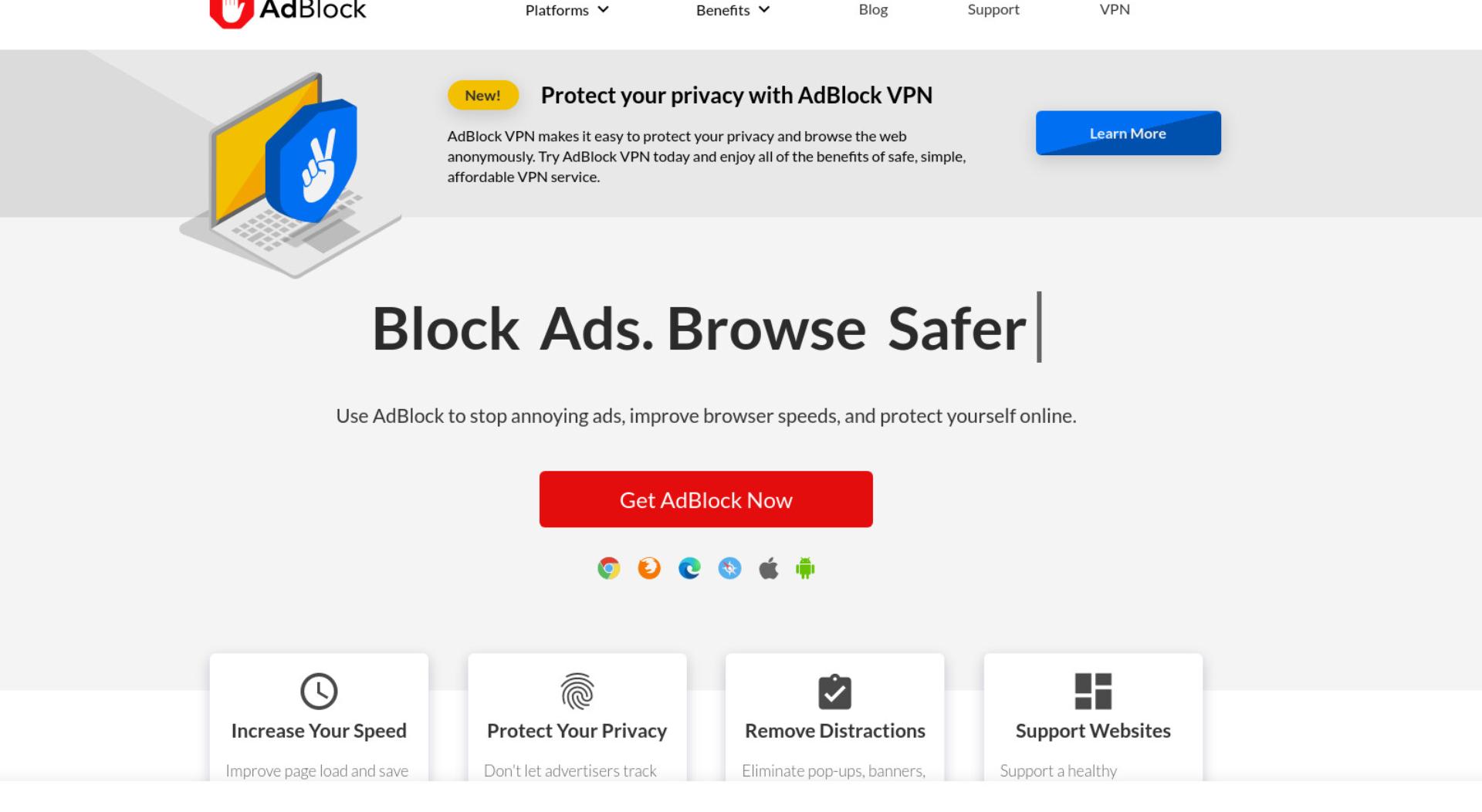The width and height of the screenshot is (1482, 812).
Task: Open the Benefits dropdown chevron
Action: pos(764,10)
